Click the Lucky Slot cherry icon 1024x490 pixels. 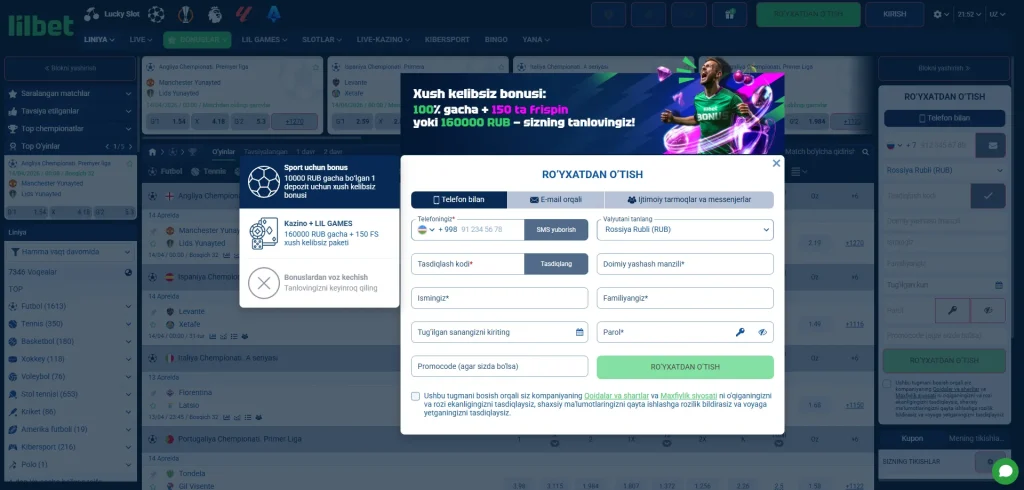tap(91, 15)
